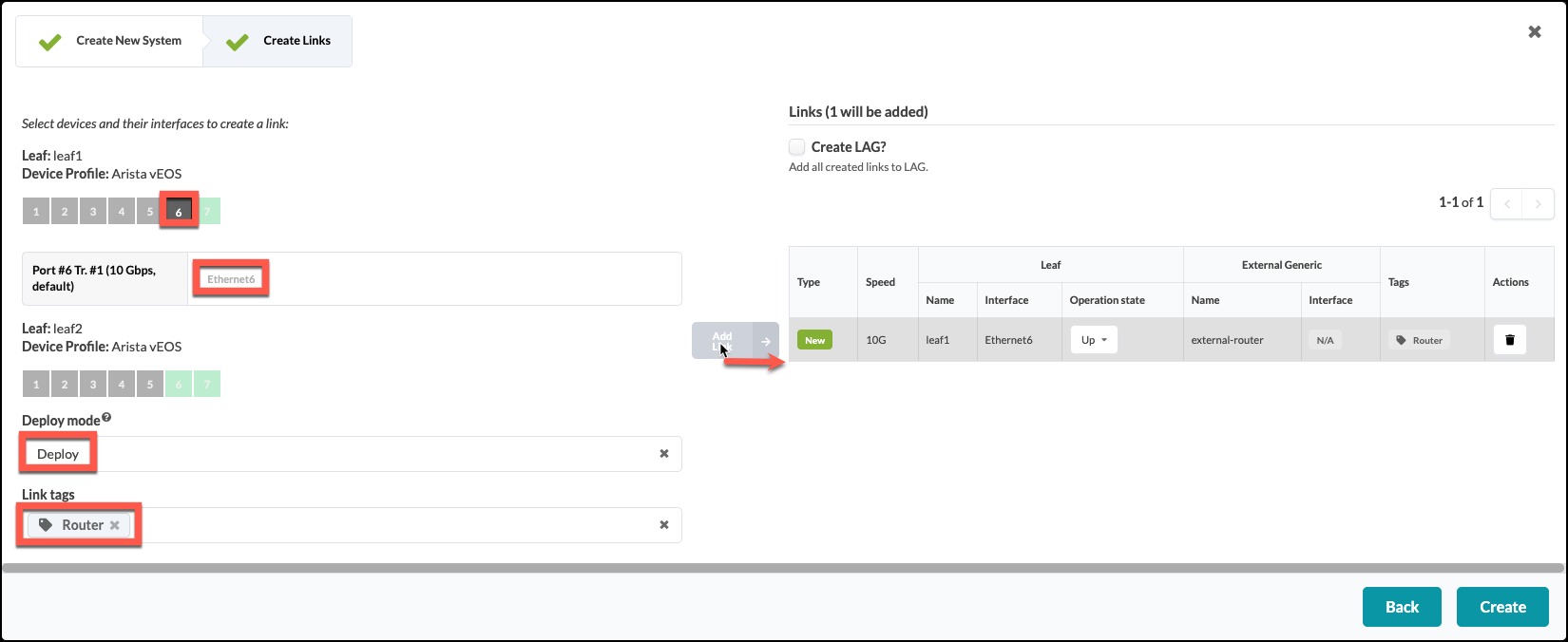Switch to Create Links step
Viewport: 1568px width, 642px height.
click(279, 41)
